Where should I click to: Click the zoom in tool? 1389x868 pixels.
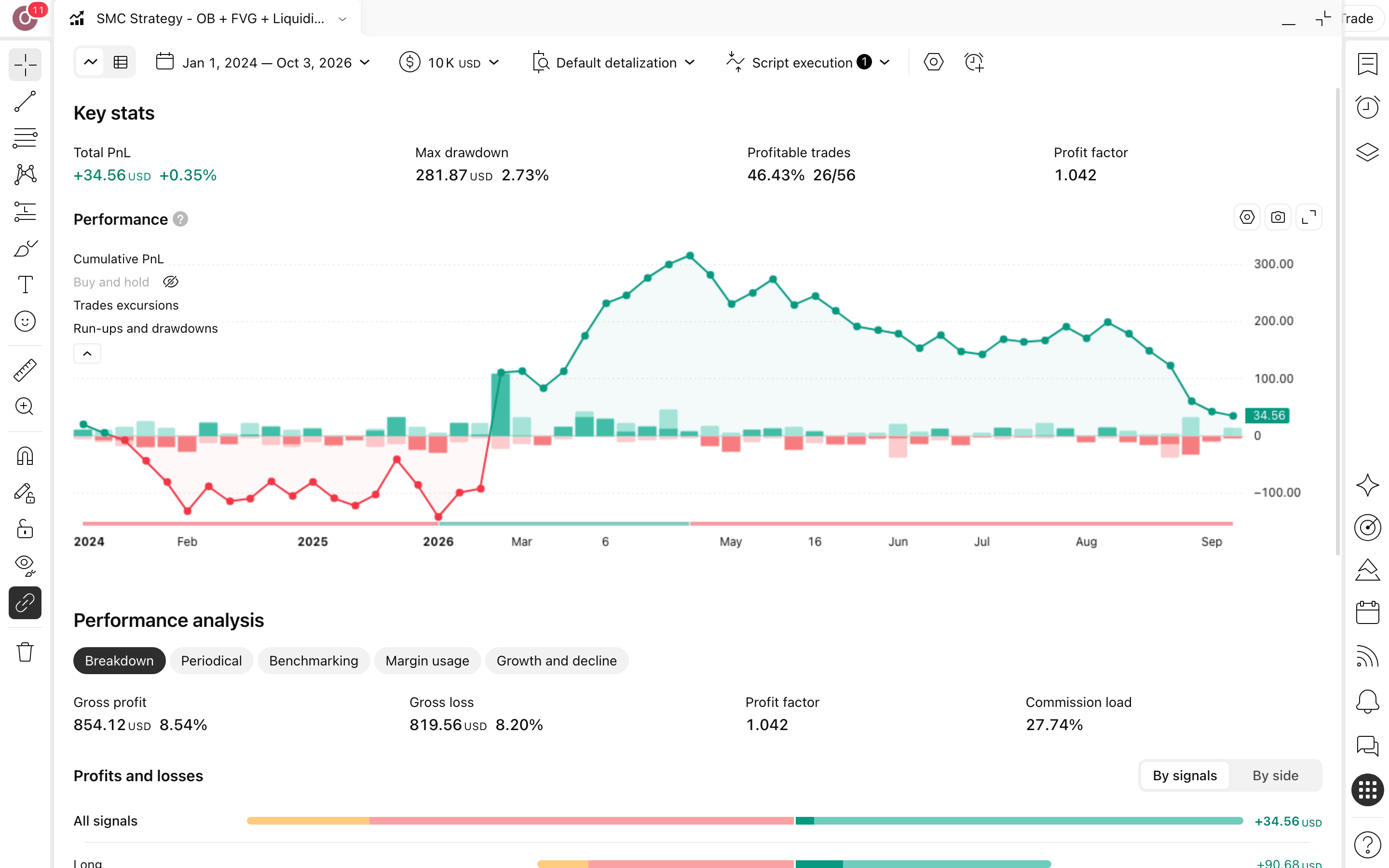point(25,407)
